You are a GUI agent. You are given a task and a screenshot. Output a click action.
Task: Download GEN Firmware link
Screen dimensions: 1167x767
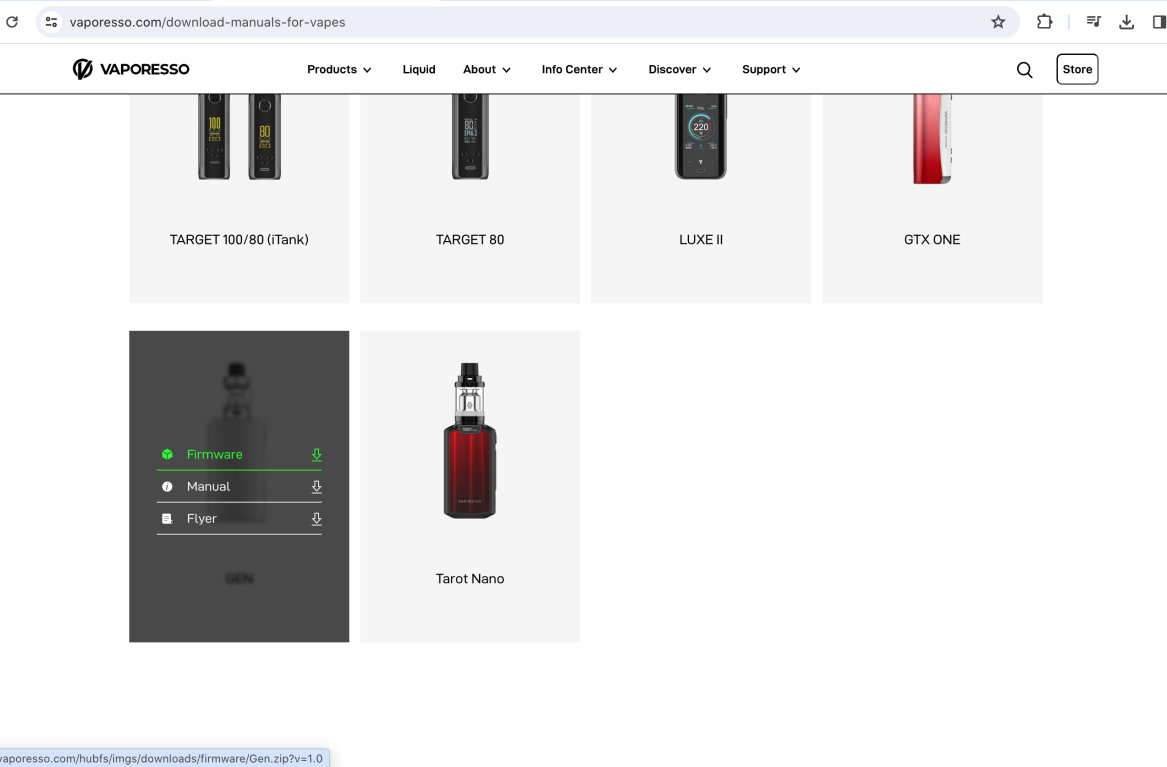pos(239,455)
